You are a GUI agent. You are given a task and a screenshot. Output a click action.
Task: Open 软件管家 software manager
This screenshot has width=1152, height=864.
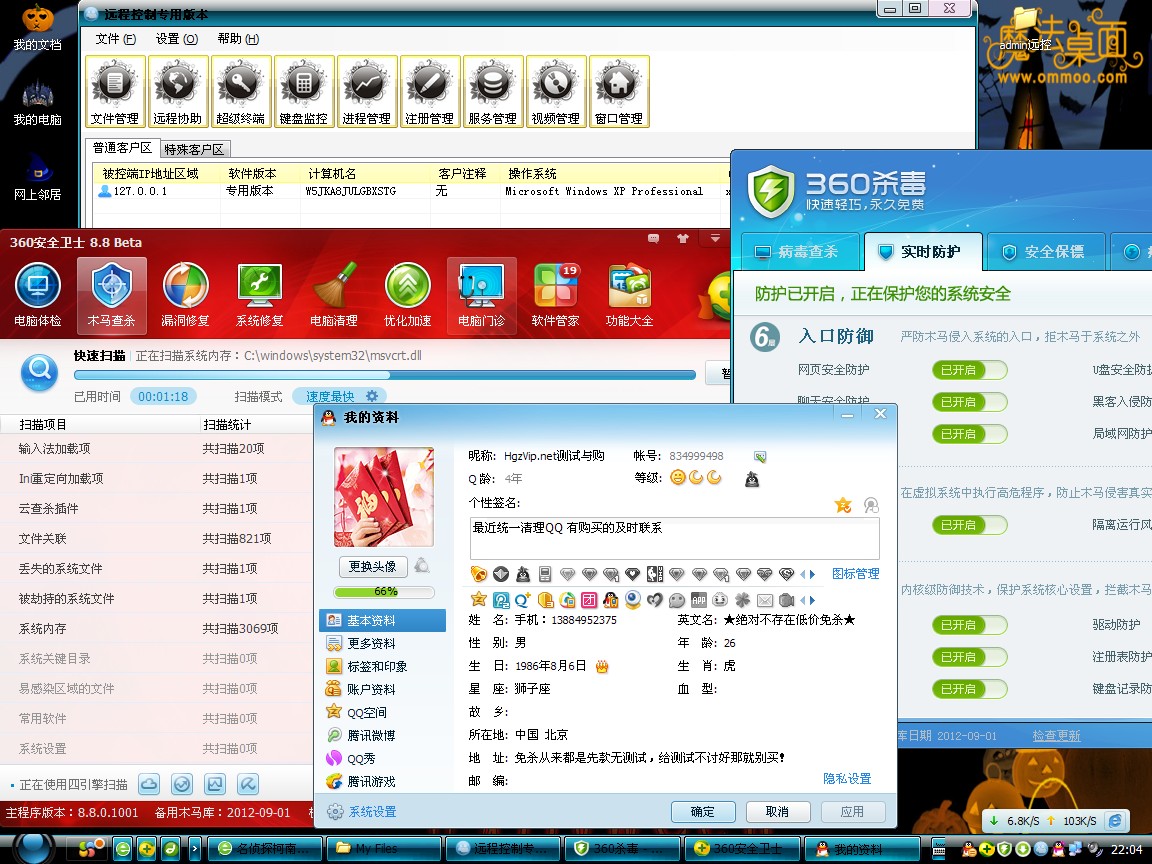[555, 295]
